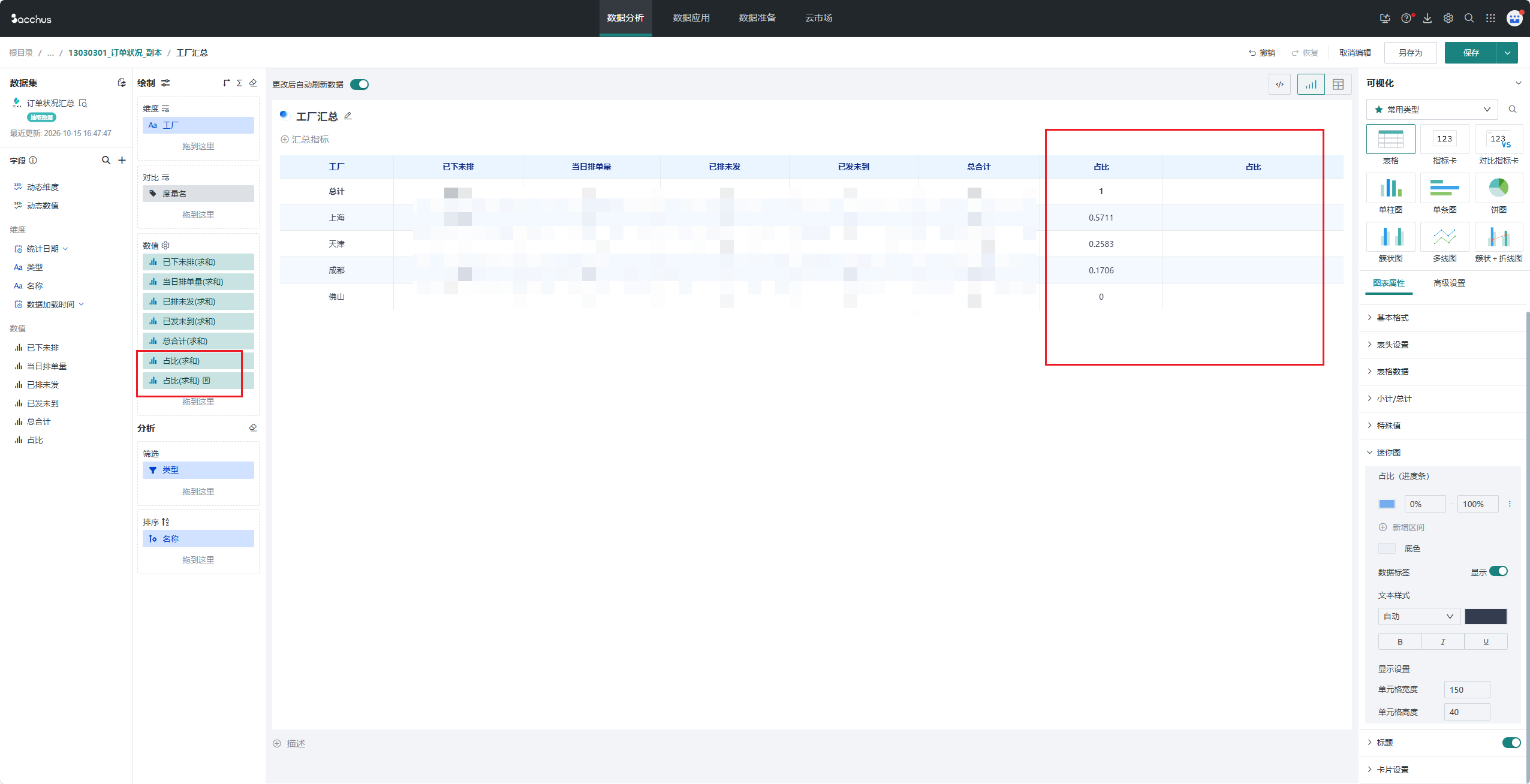The height and width of the screenshot is (784, 1530).
Task: Select the 饼图 chart type
Action: pos(1499,194)
